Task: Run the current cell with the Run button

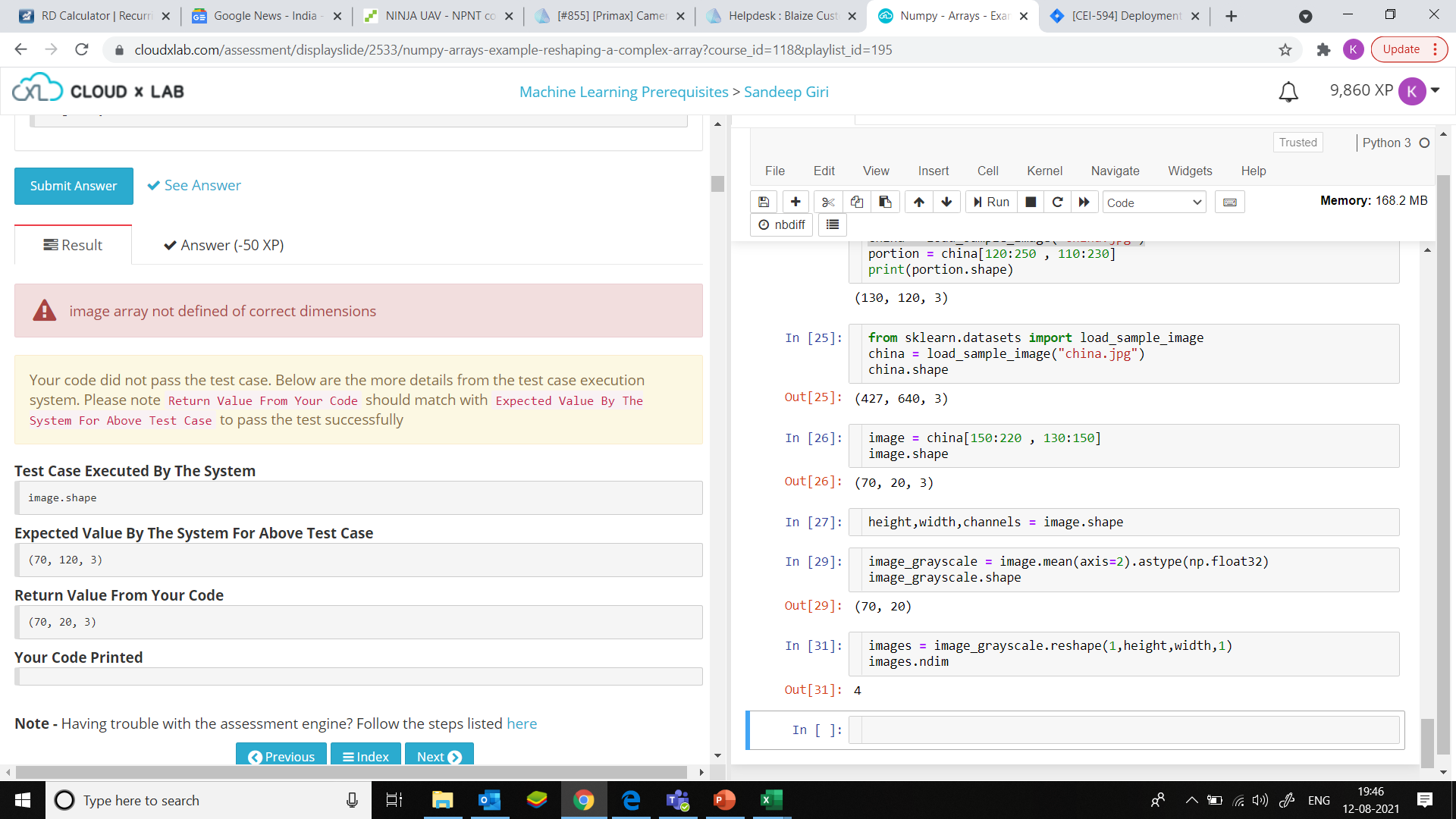Action: 990,202
